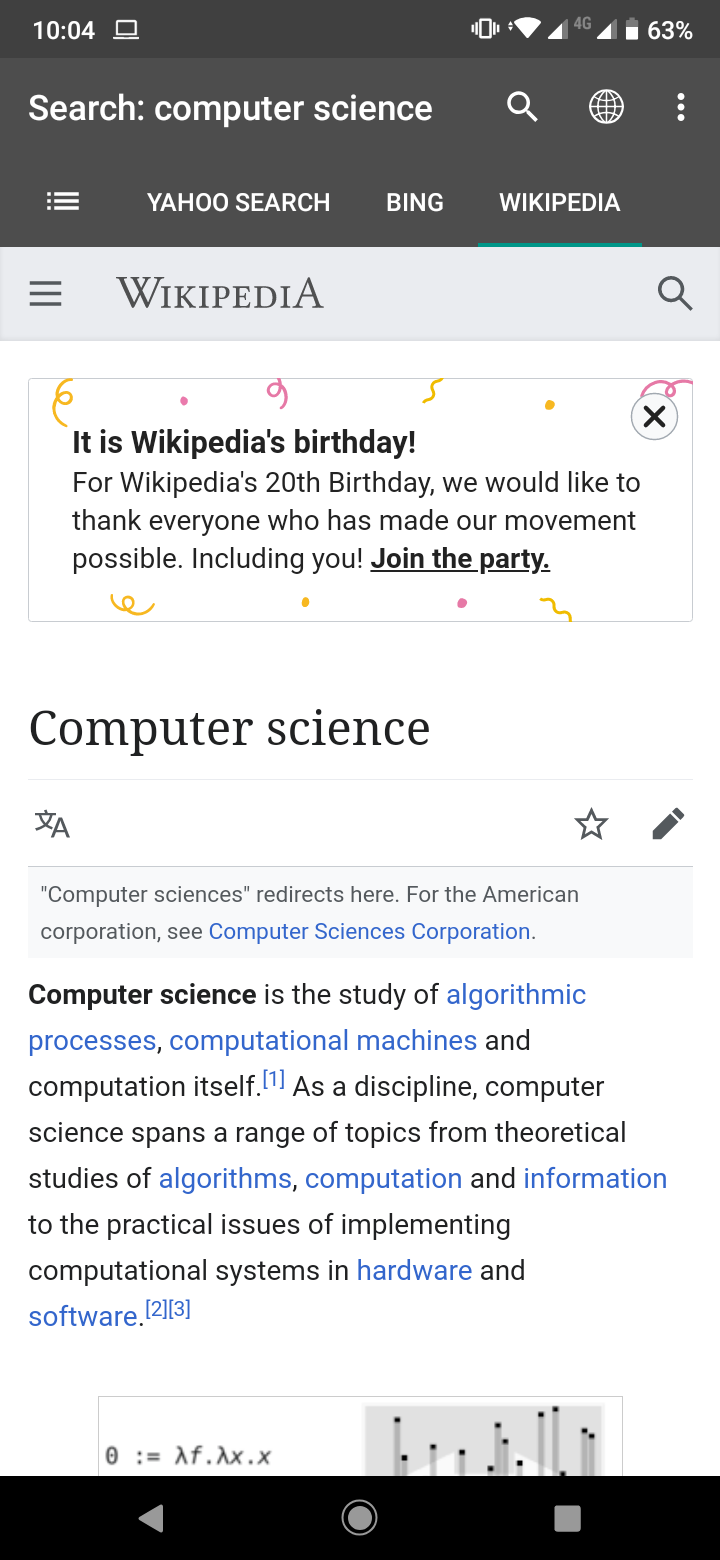Switch to the Yahoo Search tab
This screenshot has width=720, height=1560.
[x=238, y=202]
